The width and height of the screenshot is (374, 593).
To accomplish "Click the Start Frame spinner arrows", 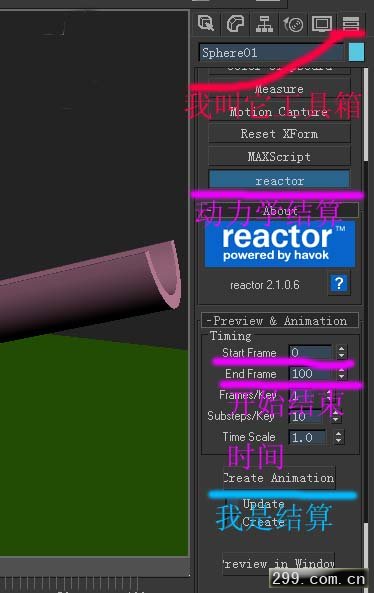I will 341,352.
